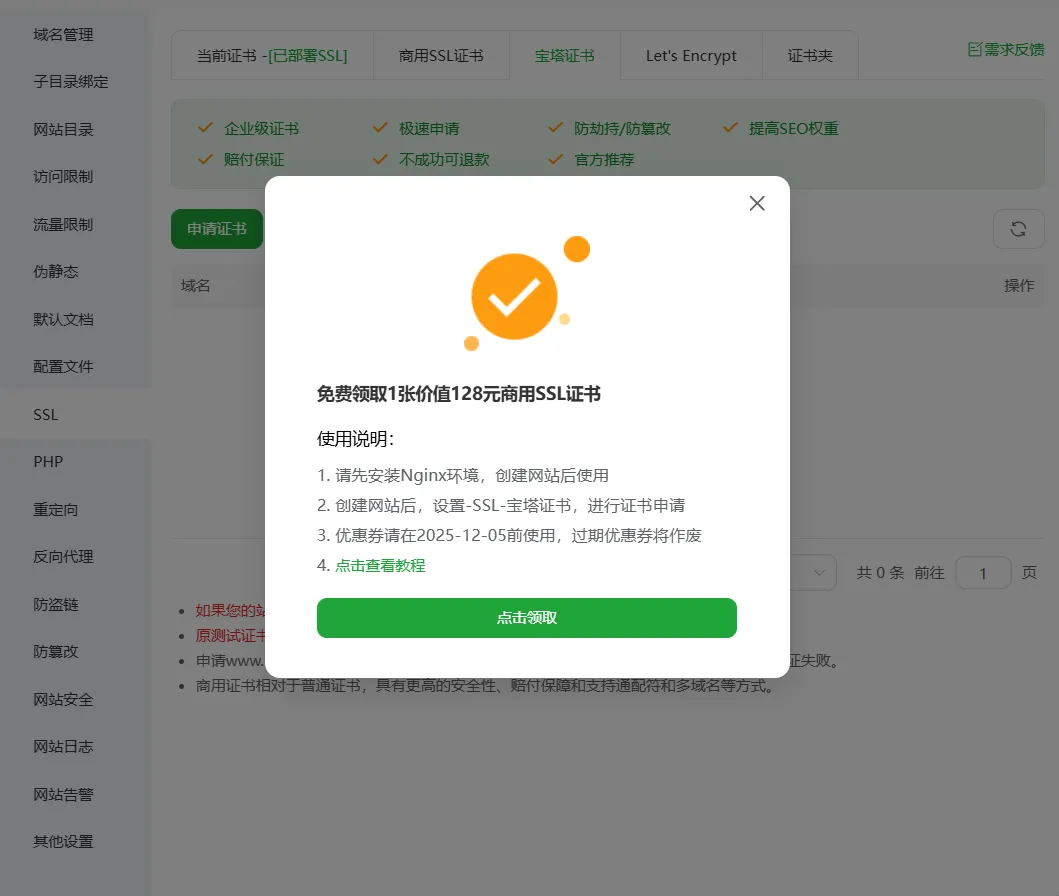Select PHP in the sidebar menu
The width and height of the screenshot is (1059, 896).
[x=48, y=462]
